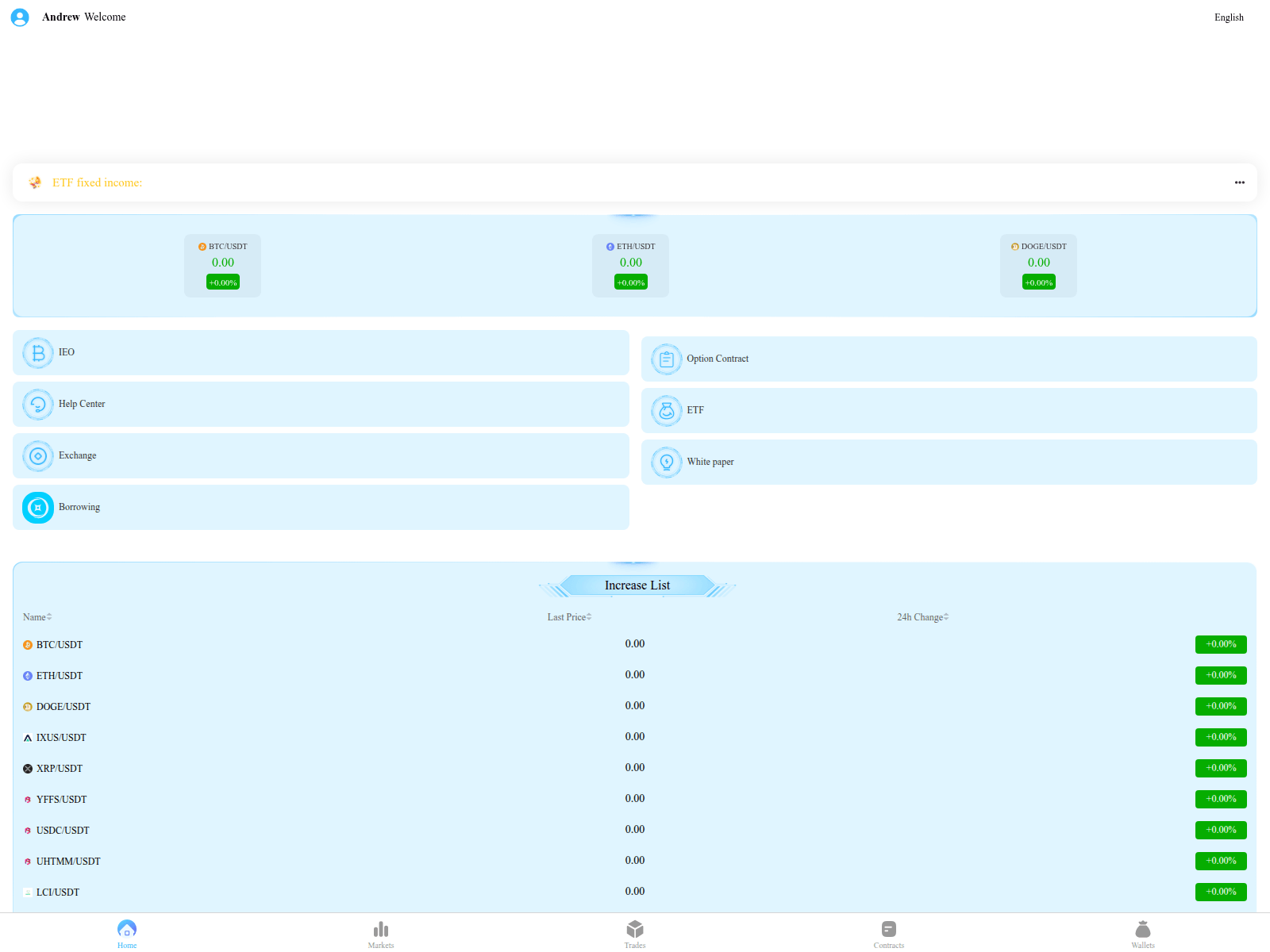Open the English language selector
This screenshot has width=1270, height=952.
tap(1229, 17)
